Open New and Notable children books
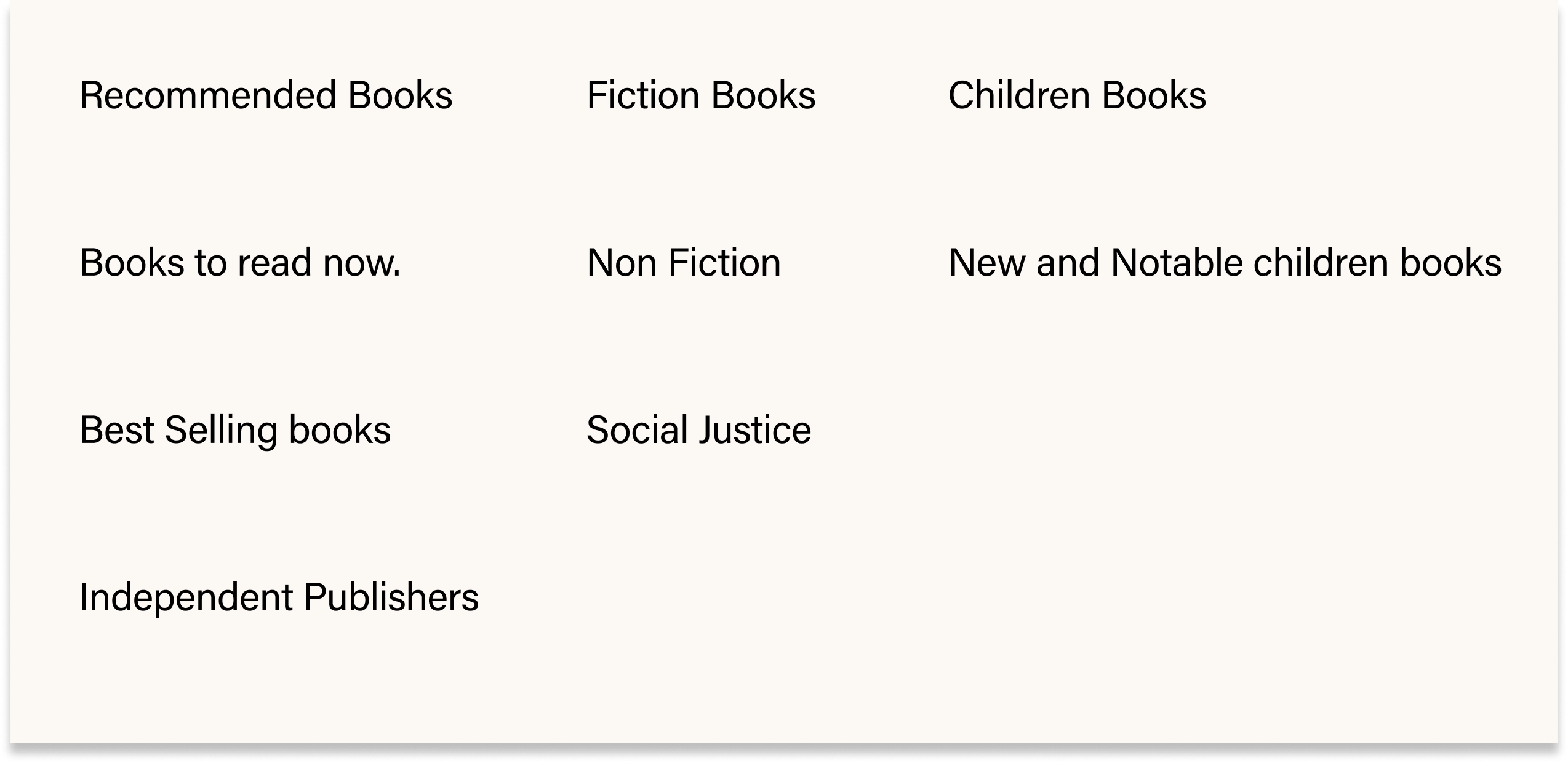Viewport: 1568px width, 763px height. [1225, 263]
